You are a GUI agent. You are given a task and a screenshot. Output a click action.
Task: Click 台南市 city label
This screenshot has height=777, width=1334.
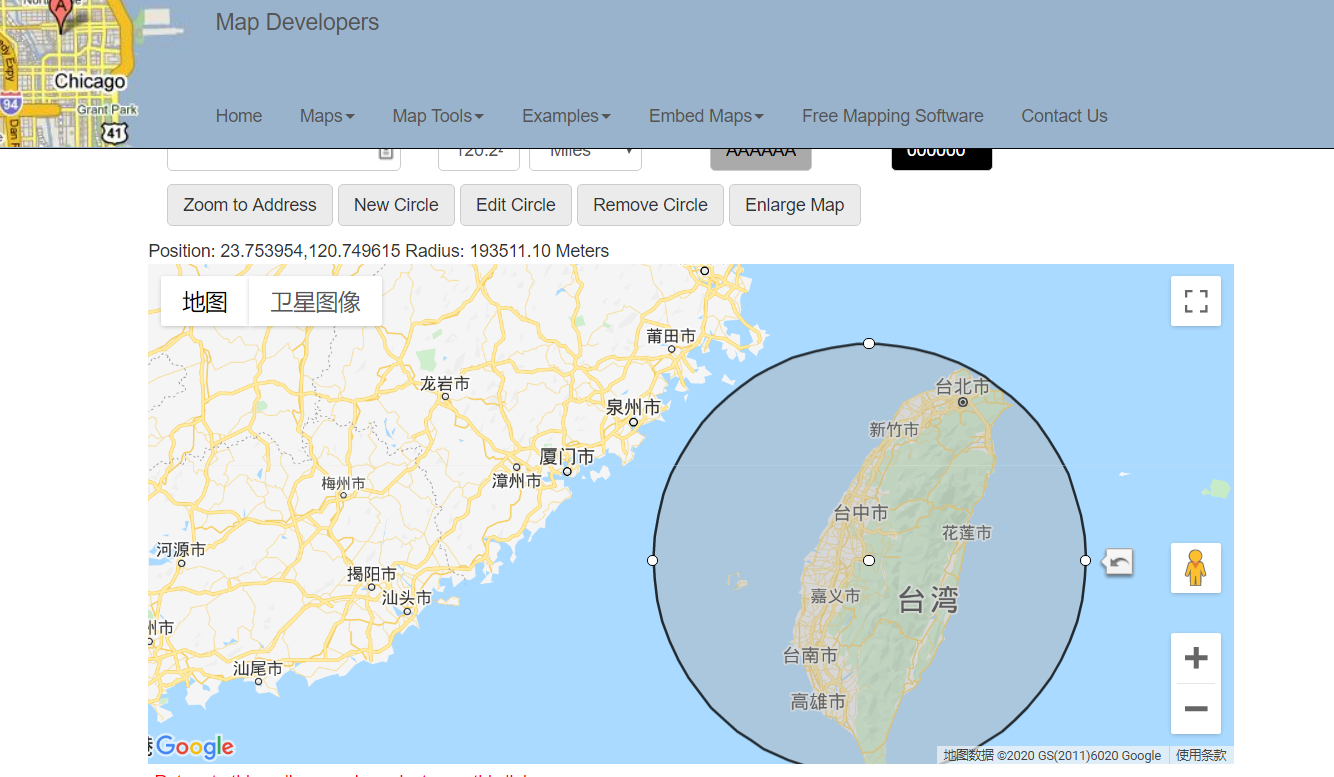click(810, 656)
